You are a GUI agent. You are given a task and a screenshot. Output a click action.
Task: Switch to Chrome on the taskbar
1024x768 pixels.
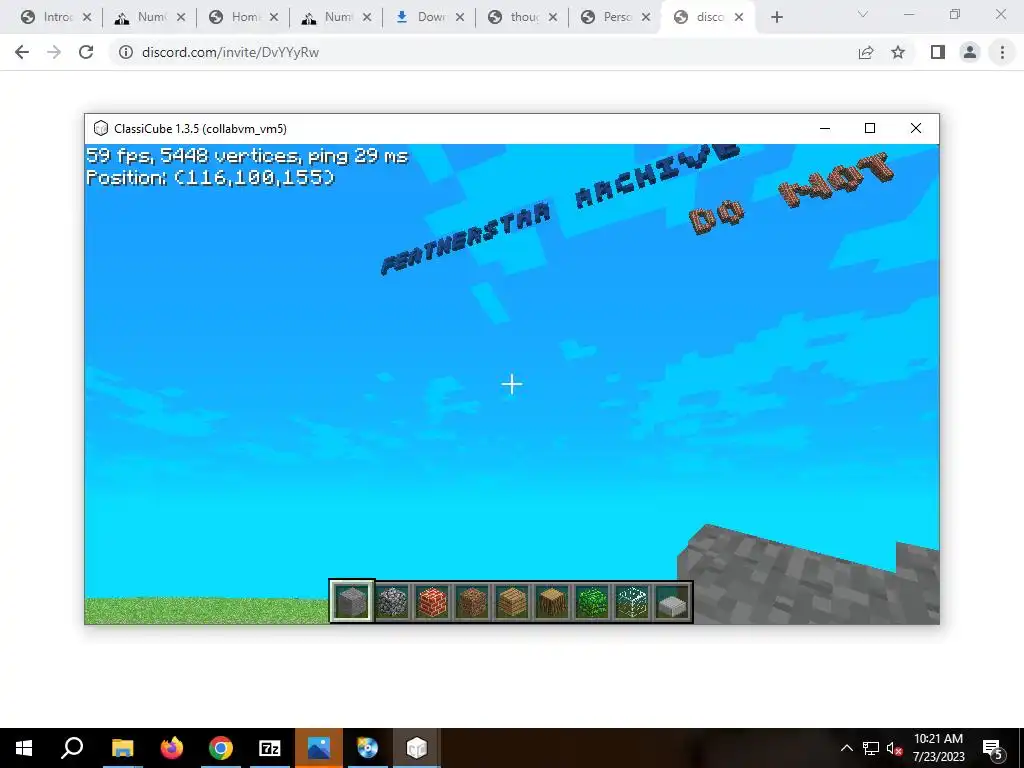pos(221,748)
